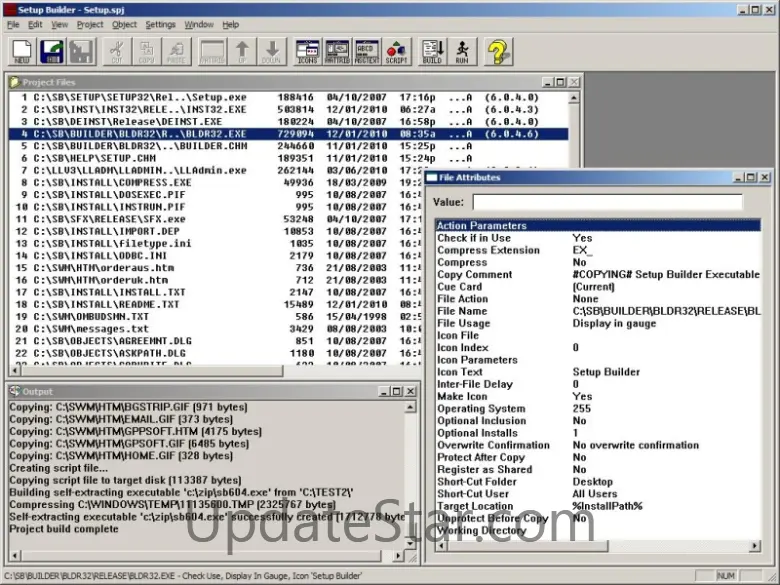Open the Edit menu
This screenshot has width=780, height=585.
(x=35, y=24)
